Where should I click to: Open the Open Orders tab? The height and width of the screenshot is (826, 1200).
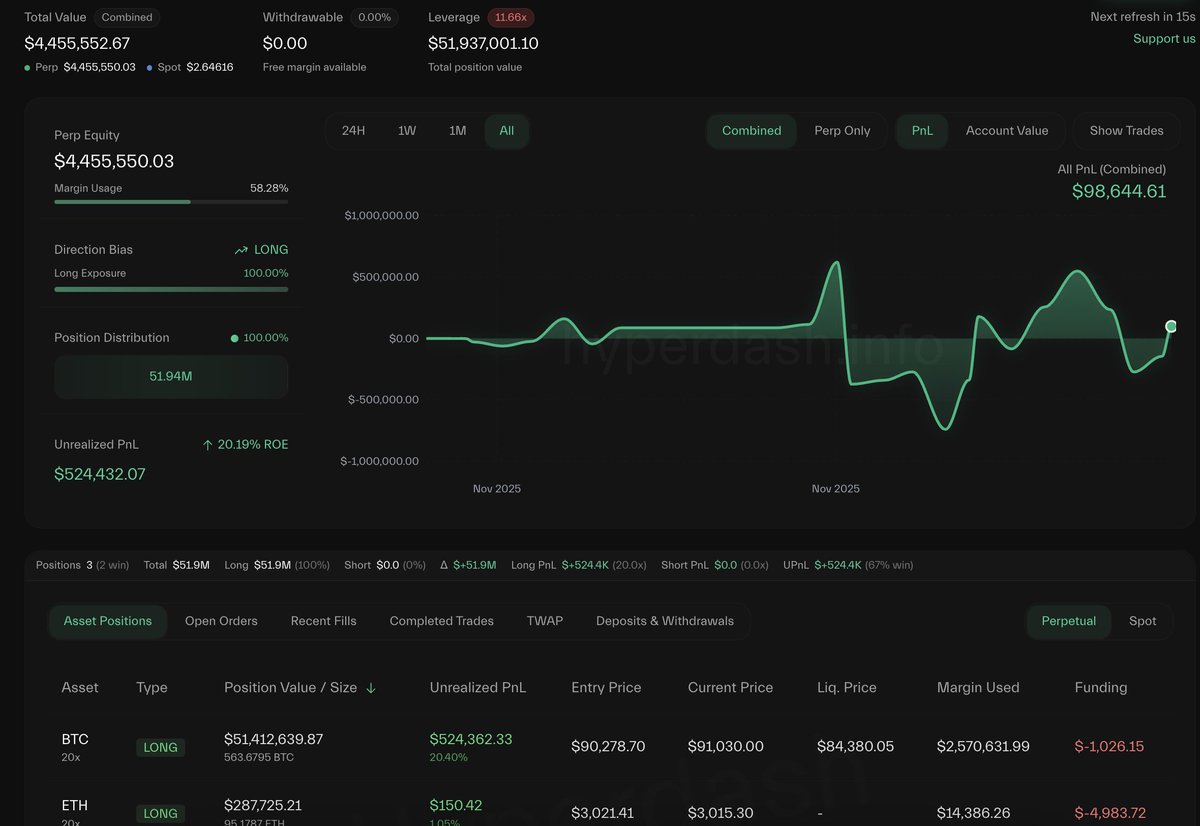pos(221,621)
